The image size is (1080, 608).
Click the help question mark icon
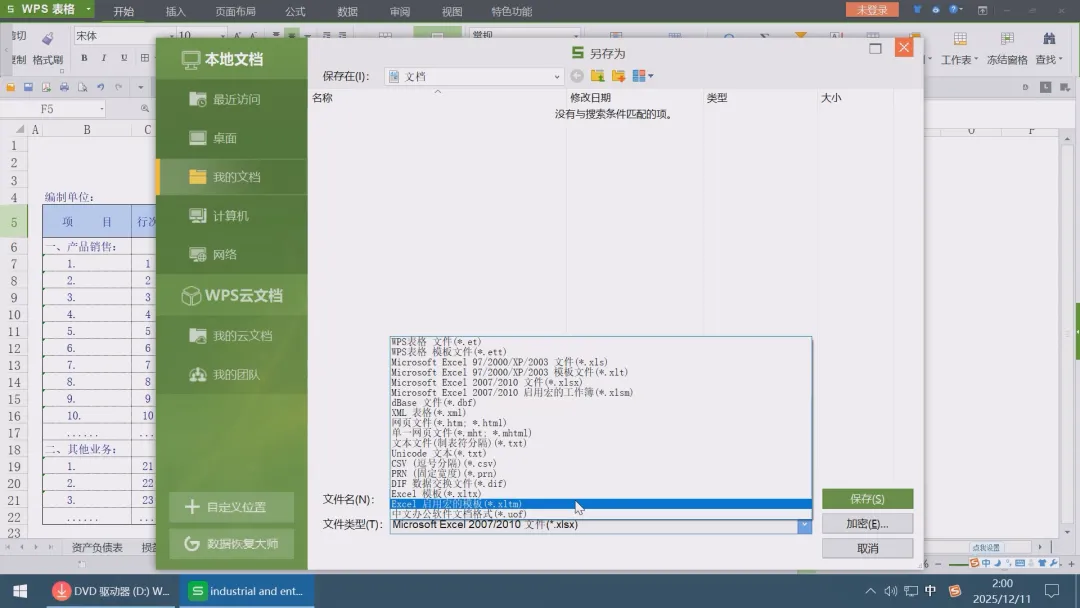click(953, 10)
